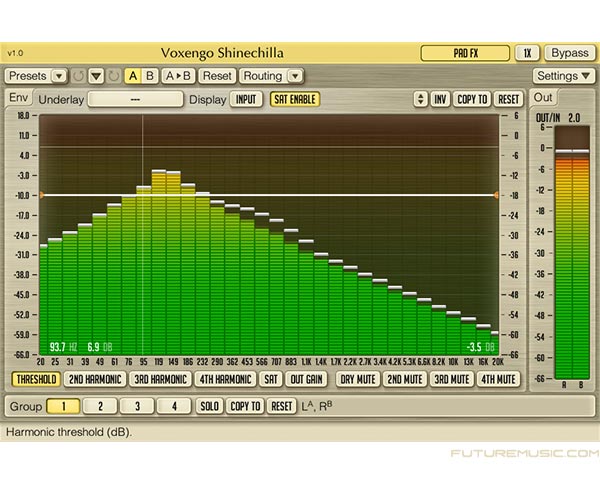
Task: Click the Voxengo Shinechilla title
Action: (222, 53)
